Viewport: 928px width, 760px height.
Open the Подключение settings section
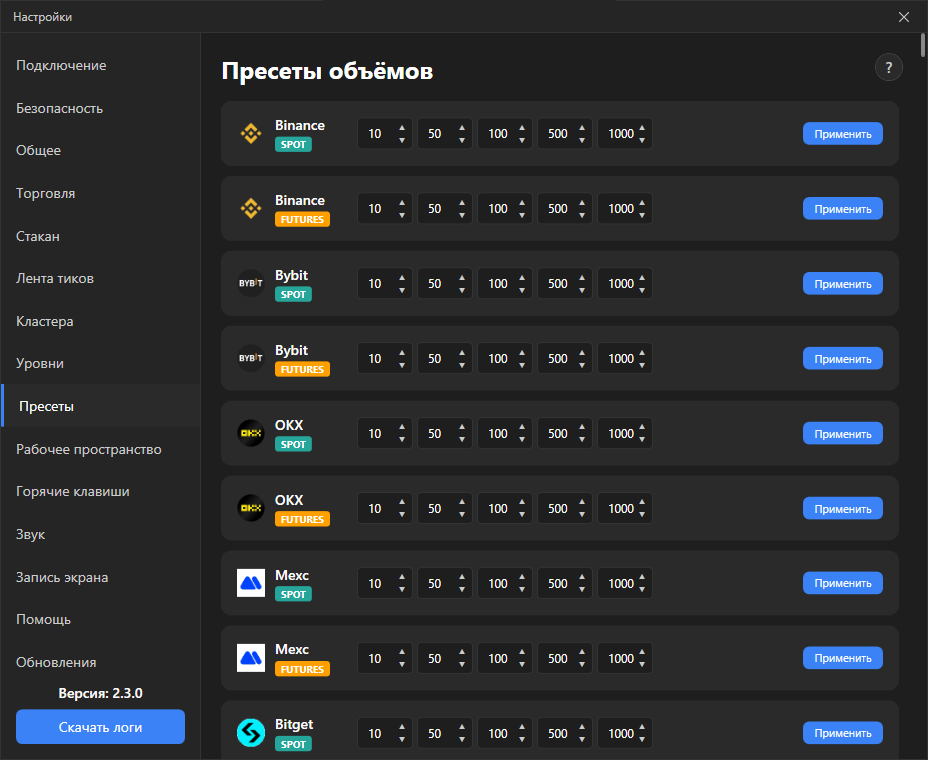click(61, 66)
